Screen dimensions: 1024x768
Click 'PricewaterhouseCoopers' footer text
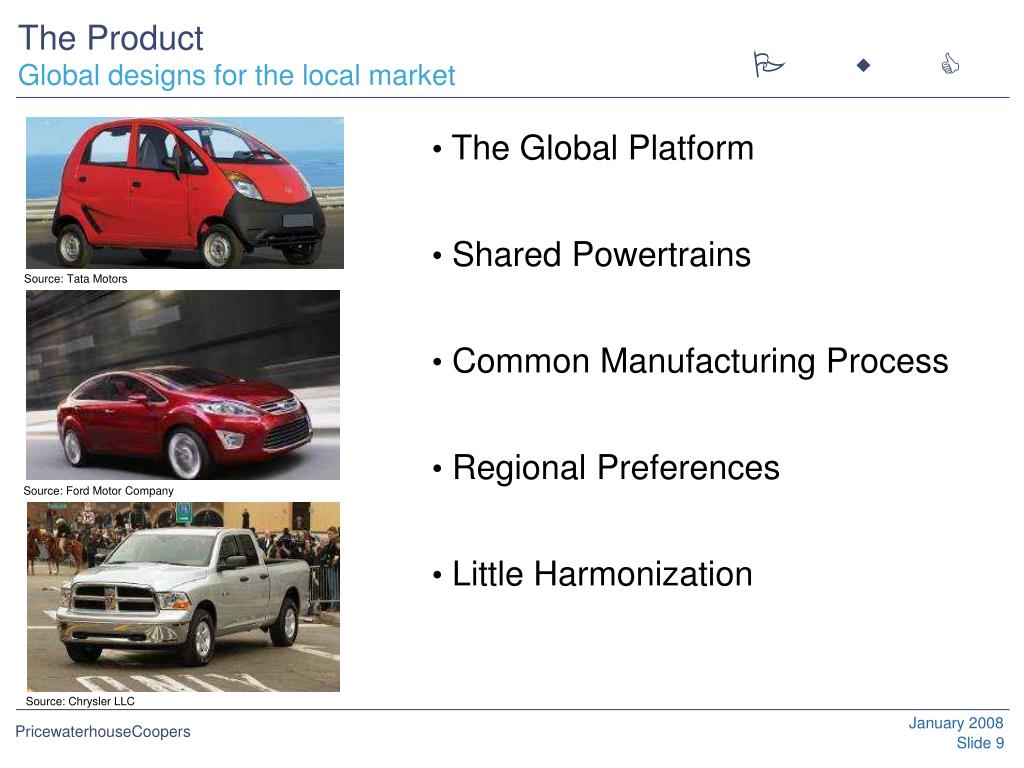click(x=103, y=731)
